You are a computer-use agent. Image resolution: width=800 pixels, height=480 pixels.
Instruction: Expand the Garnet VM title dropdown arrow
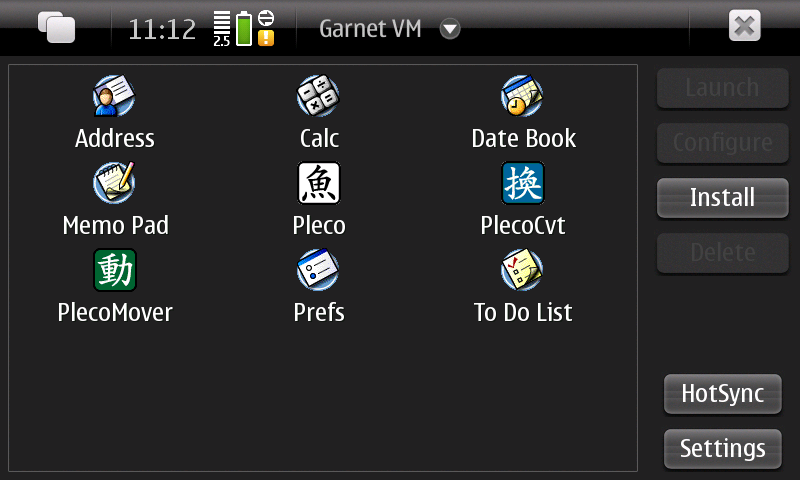point(450,29)
